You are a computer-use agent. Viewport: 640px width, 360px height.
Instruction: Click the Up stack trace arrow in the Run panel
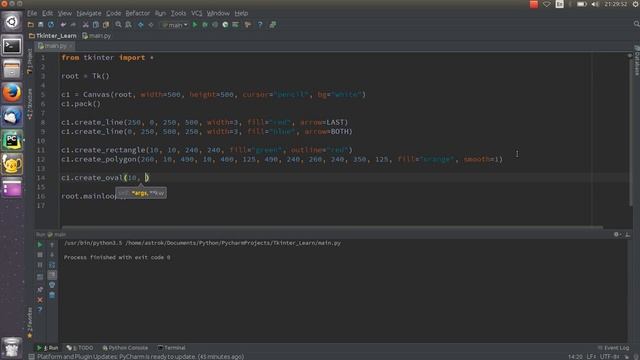tap(52, 245)
